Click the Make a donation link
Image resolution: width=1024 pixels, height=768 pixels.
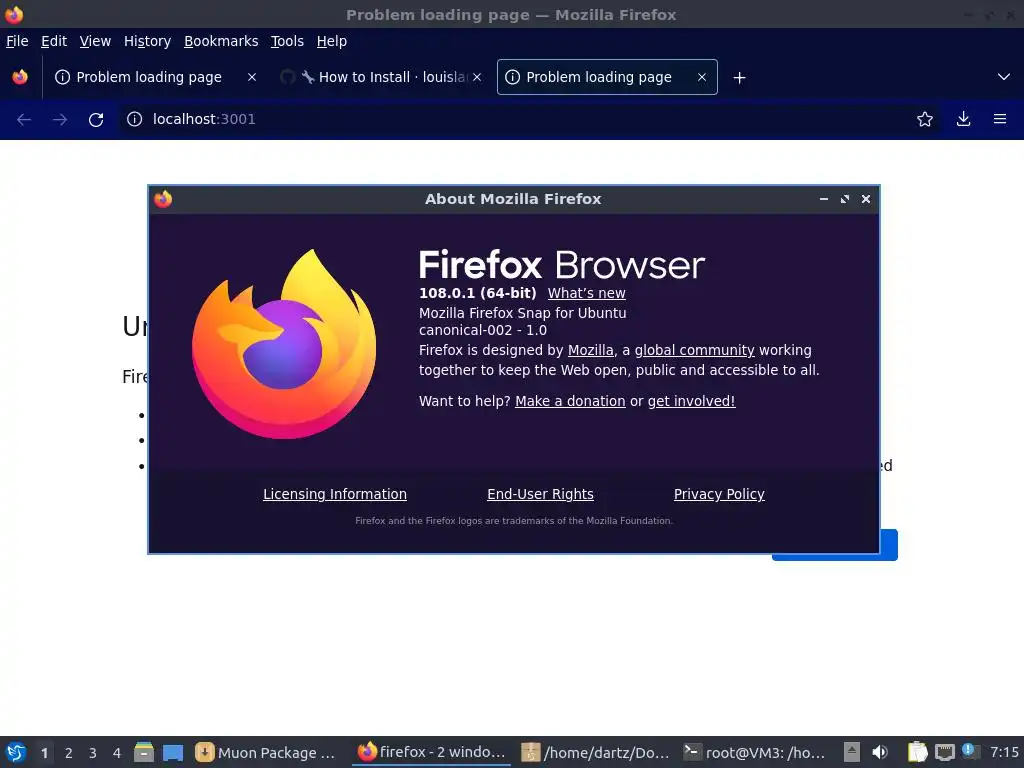pyautogui.click(x=570, y=401)
